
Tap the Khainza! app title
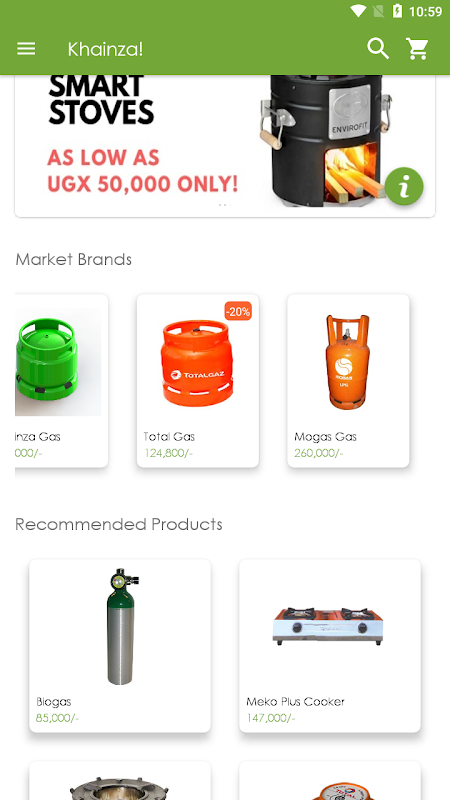[x=105, y=49]
